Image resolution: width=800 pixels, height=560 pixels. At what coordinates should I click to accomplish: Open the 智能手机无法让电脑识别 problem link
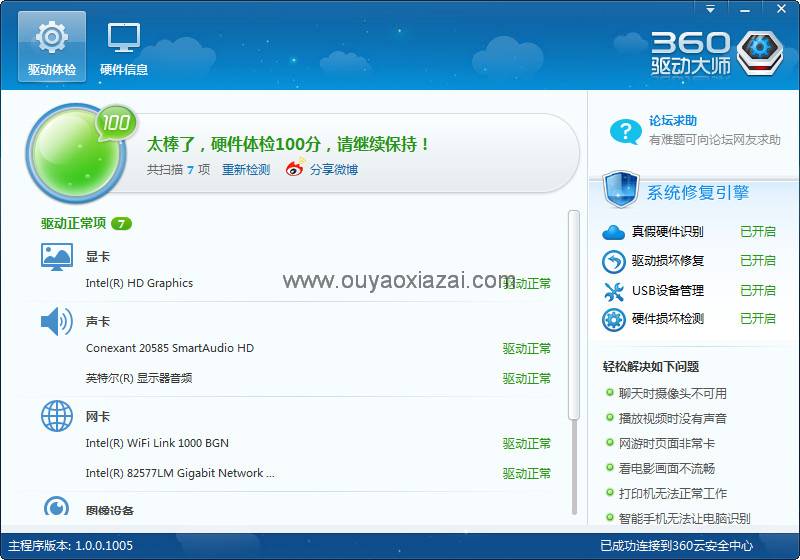(x=684, y=518)
